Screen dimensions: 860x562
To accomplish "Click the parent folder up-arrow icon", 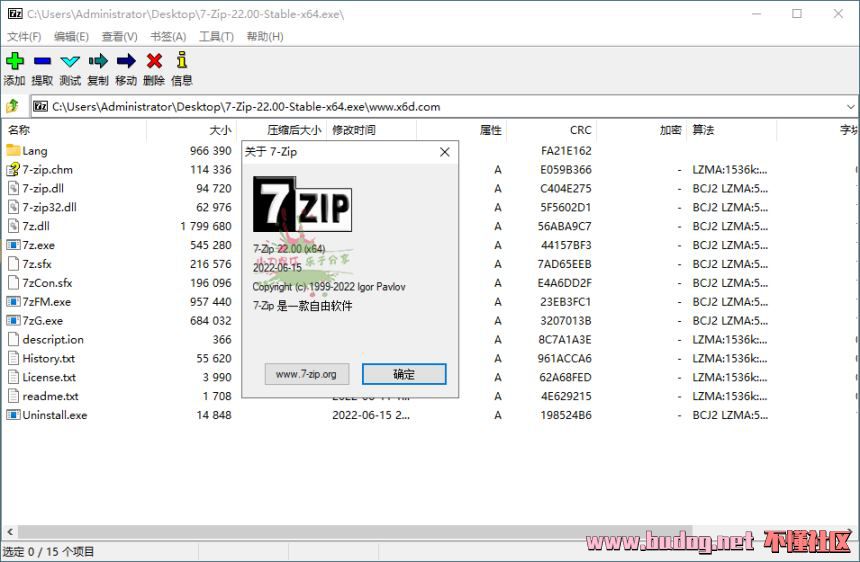I will [x=13, y=106].
